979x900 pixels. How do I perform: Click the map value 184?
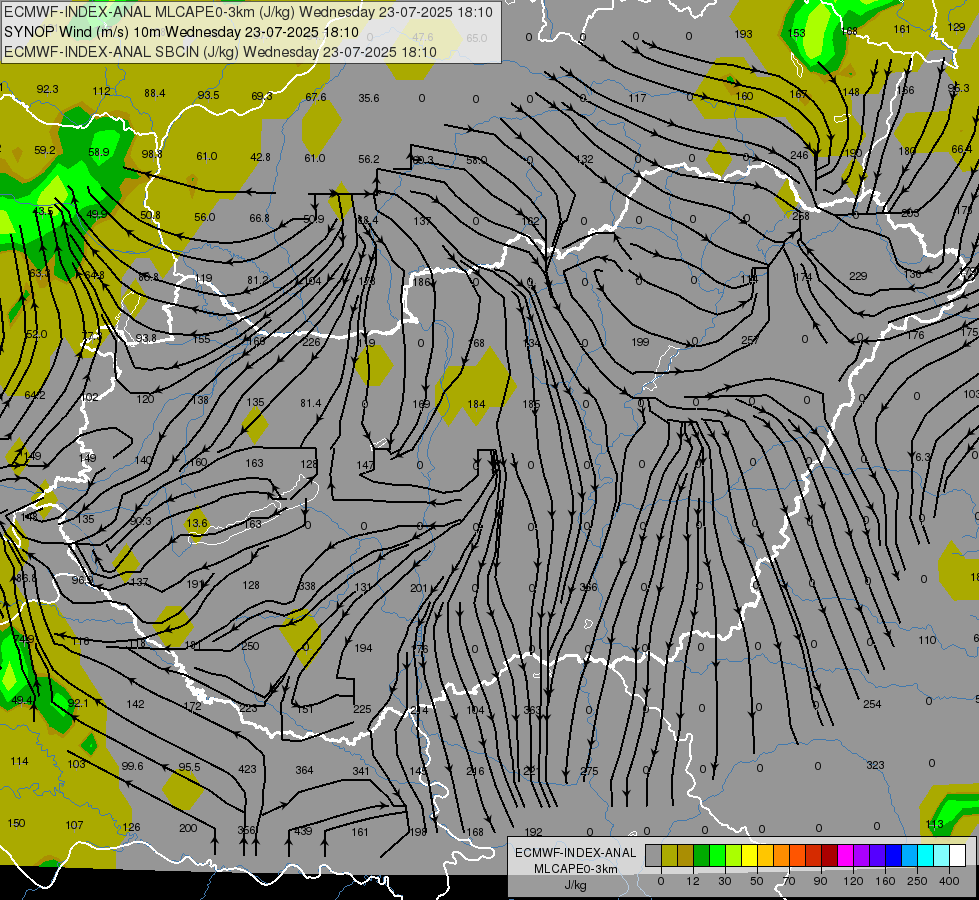[x=476, y=404]
